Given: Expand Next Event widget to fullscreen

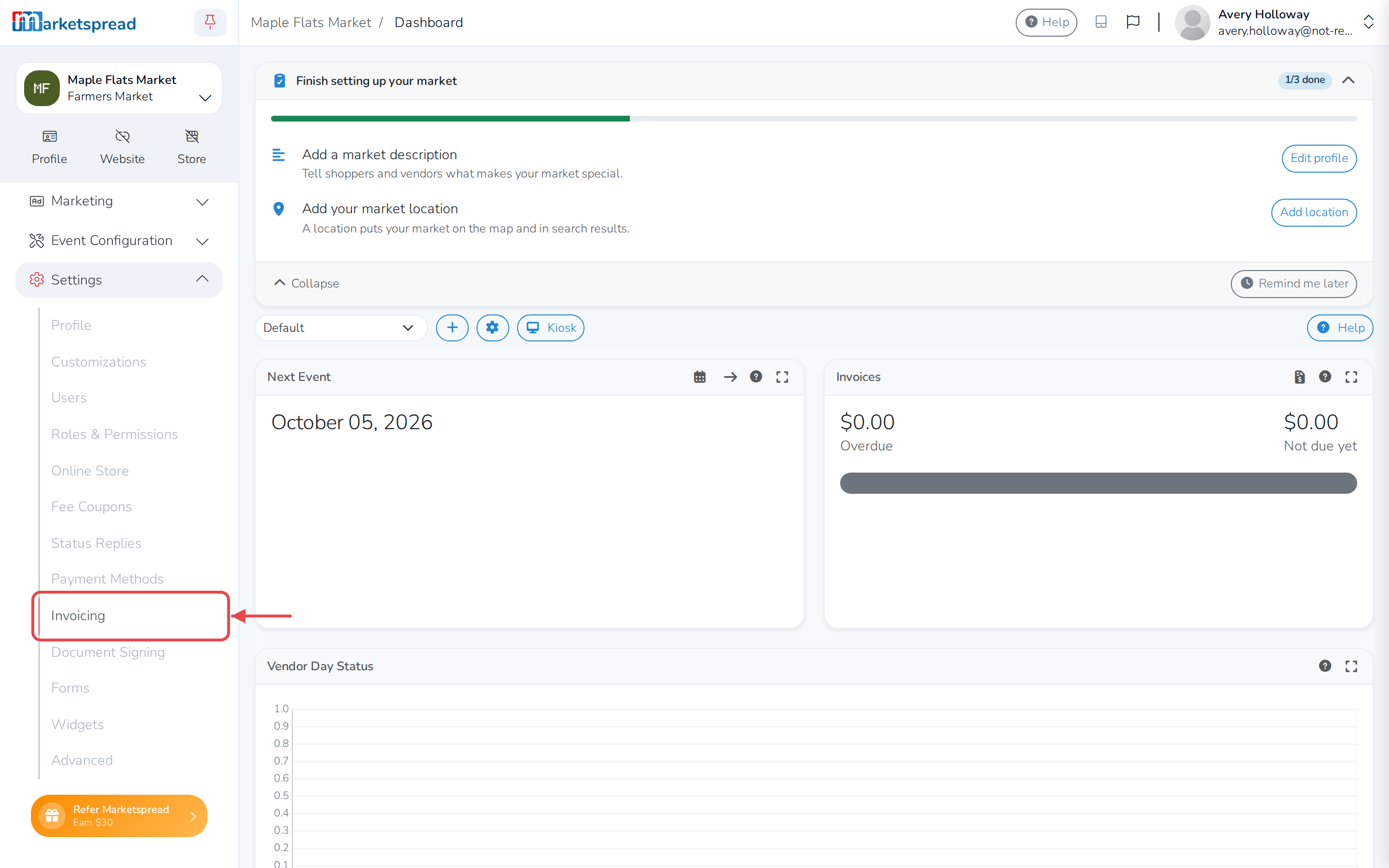Looking at the screenshot, I should (782, 377).
